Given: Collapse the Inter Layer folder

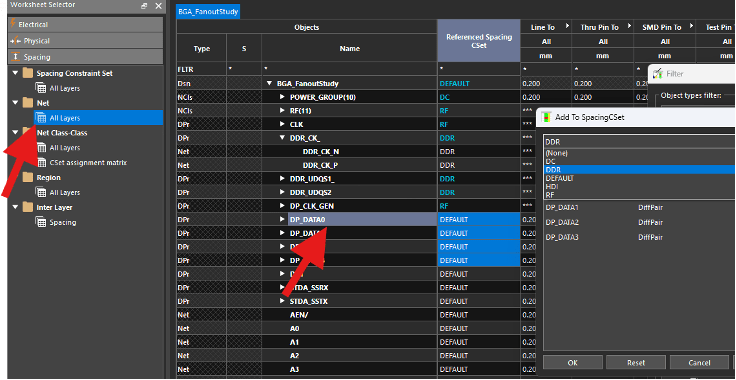Looking at the screenshot, I should click(15, 207).
